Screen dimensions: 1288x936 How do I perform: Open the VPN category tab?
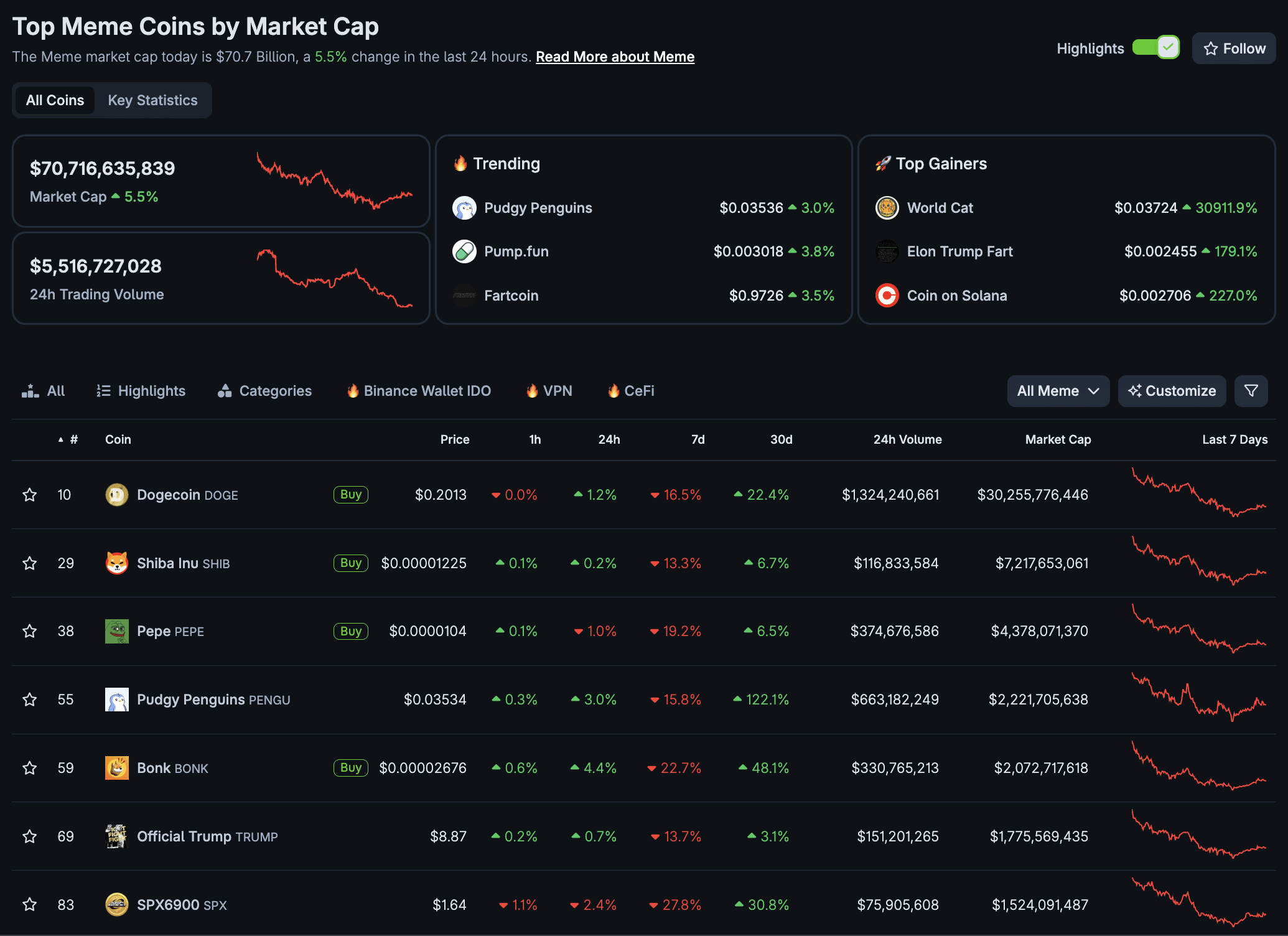point(549,391)
